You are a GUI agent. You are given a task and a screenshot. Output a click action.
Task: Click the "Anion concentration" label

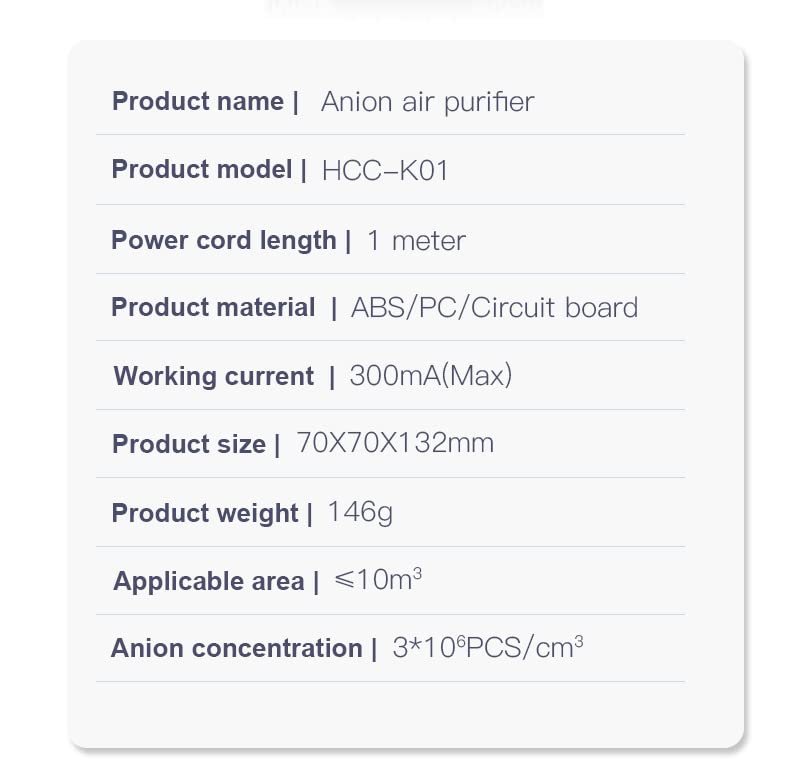(236, 649)
